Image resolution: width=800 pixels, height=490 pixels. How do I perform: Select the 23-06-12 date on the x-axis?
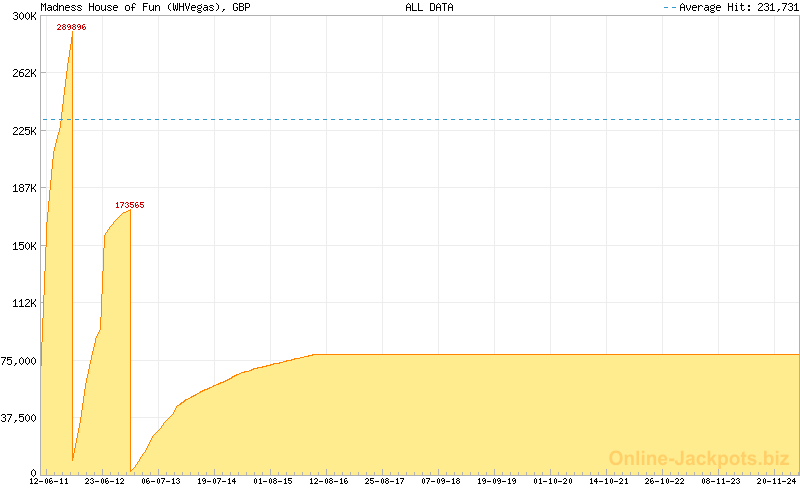pyautogui.click(x=105, y=481)
